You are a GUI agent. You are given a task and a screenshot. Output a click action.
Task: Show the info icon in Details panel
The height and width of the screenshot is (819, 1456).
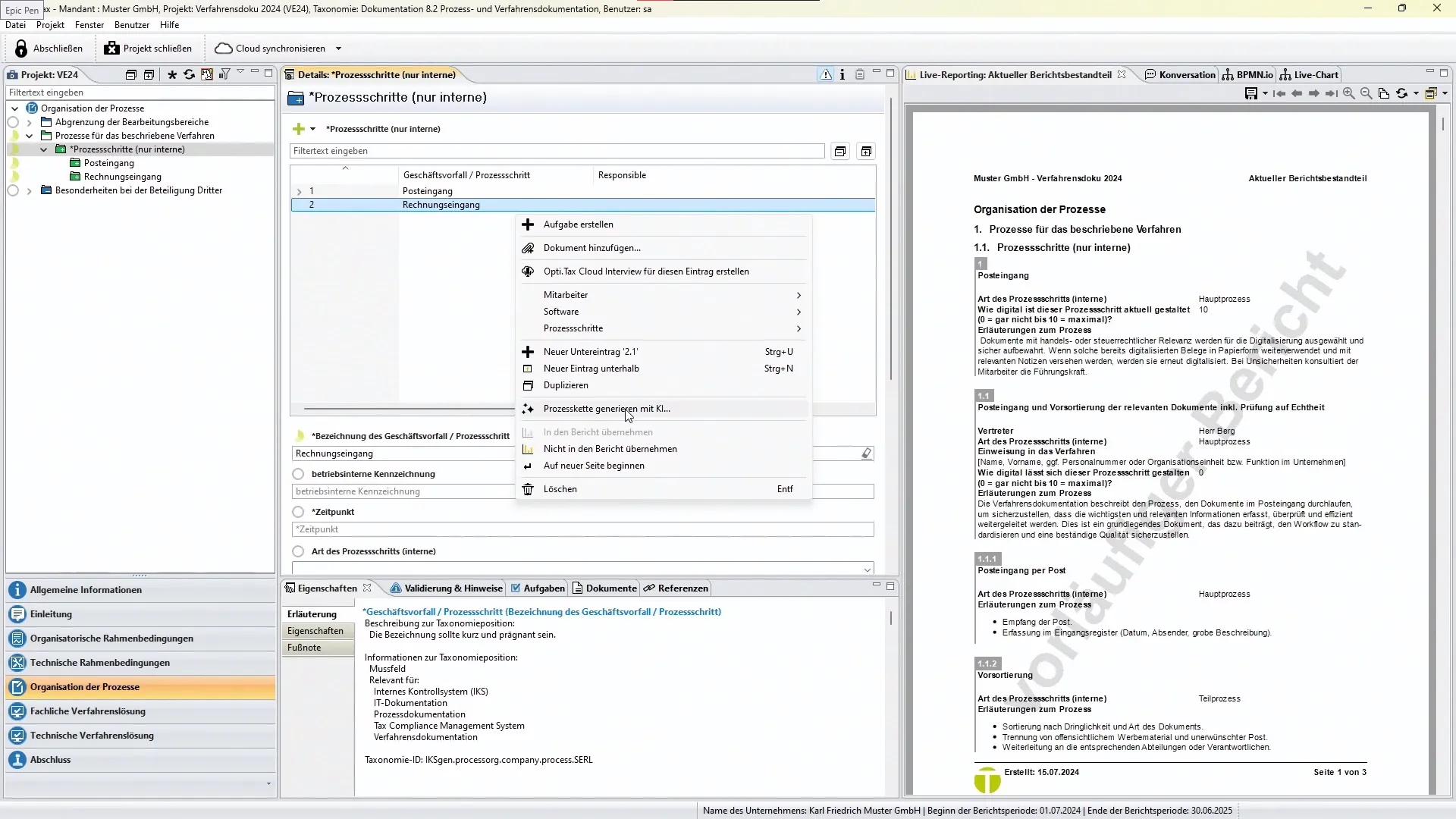click(x=843, y=74)
